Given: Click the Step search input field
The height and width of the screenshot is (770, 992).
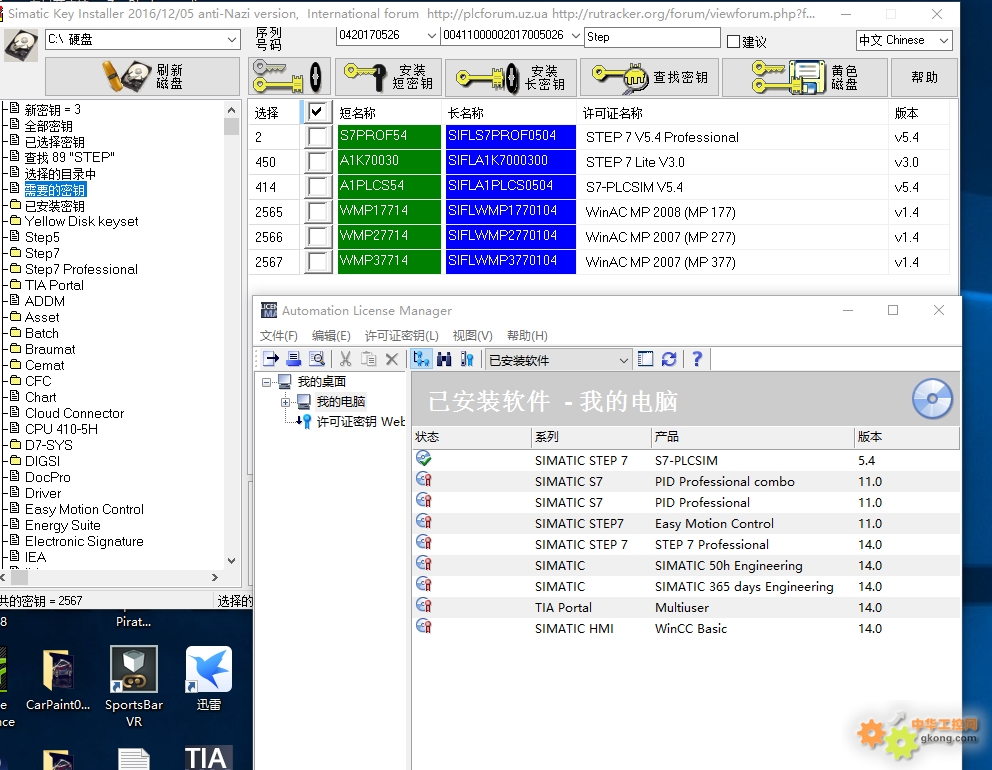Looking at the screenshot, I should pos(652,37).
